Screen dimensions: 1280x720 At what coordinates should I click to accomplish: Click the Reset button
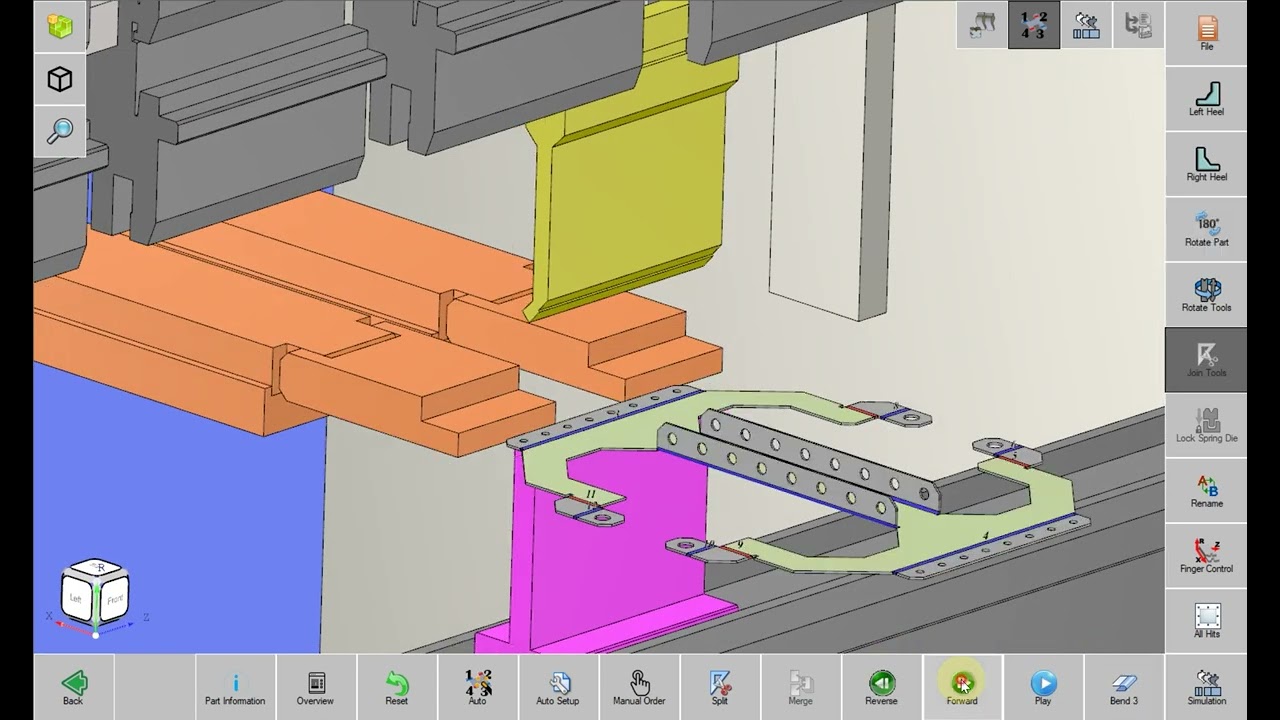(x=396, y=687)
